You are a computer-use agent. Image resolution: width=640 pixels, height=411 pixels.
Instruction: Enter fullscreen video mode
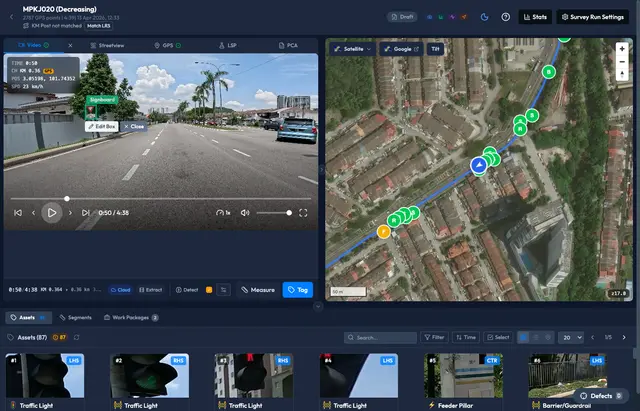click(303, 213)
